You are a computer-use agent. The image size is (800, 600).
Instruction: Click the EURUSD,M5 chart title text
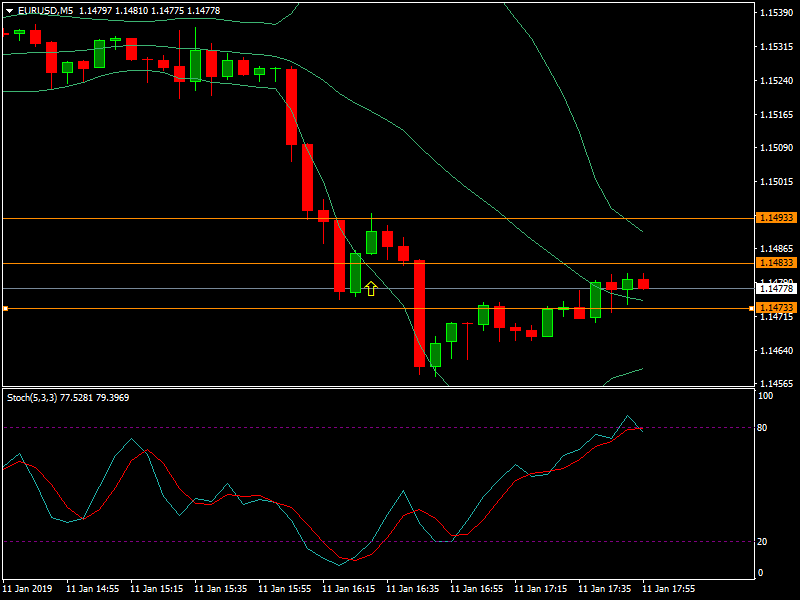45,10
